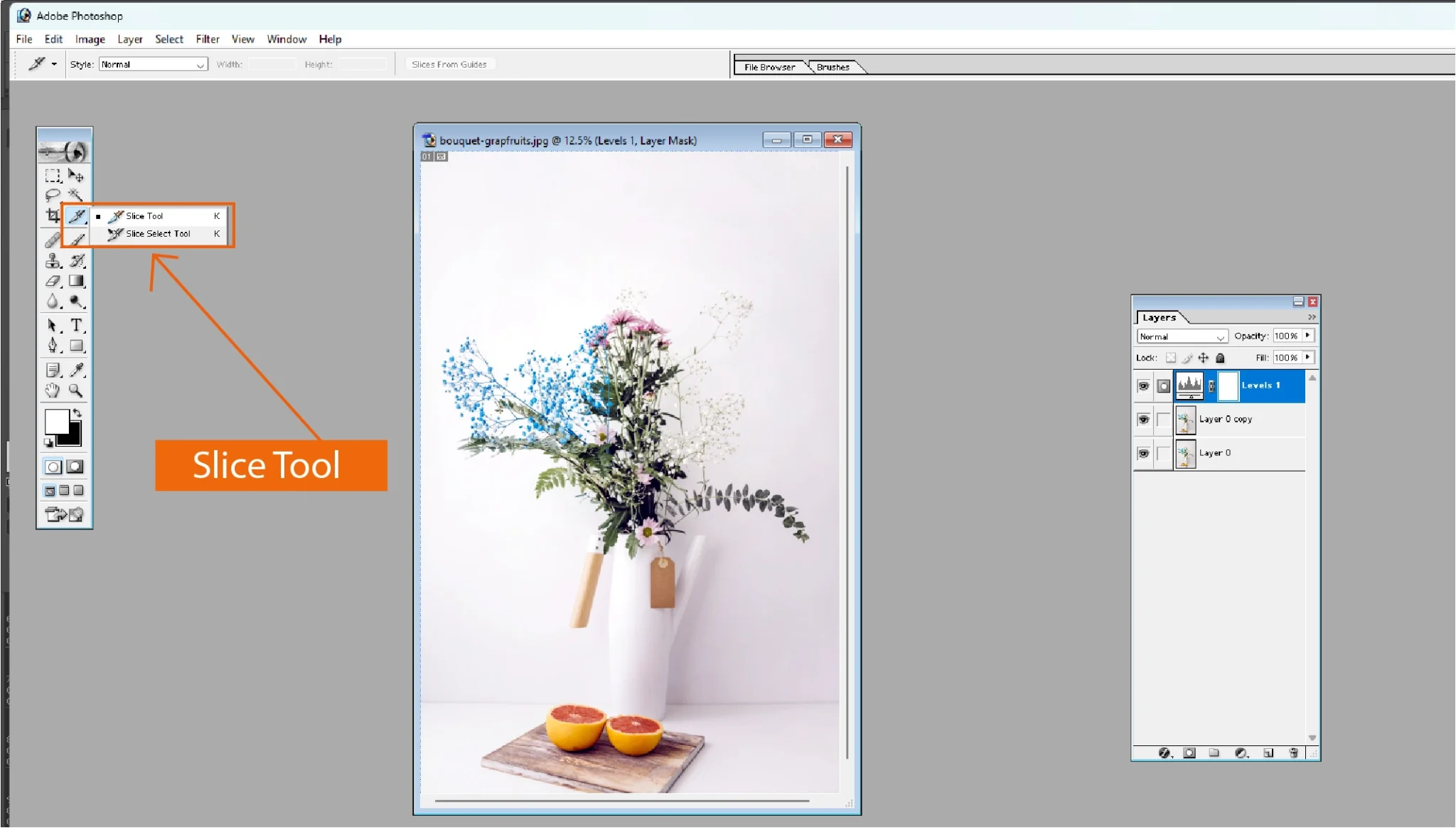Switch to Quick Mask Mode
1456x830 pixels.
click(x=75, y=467)
